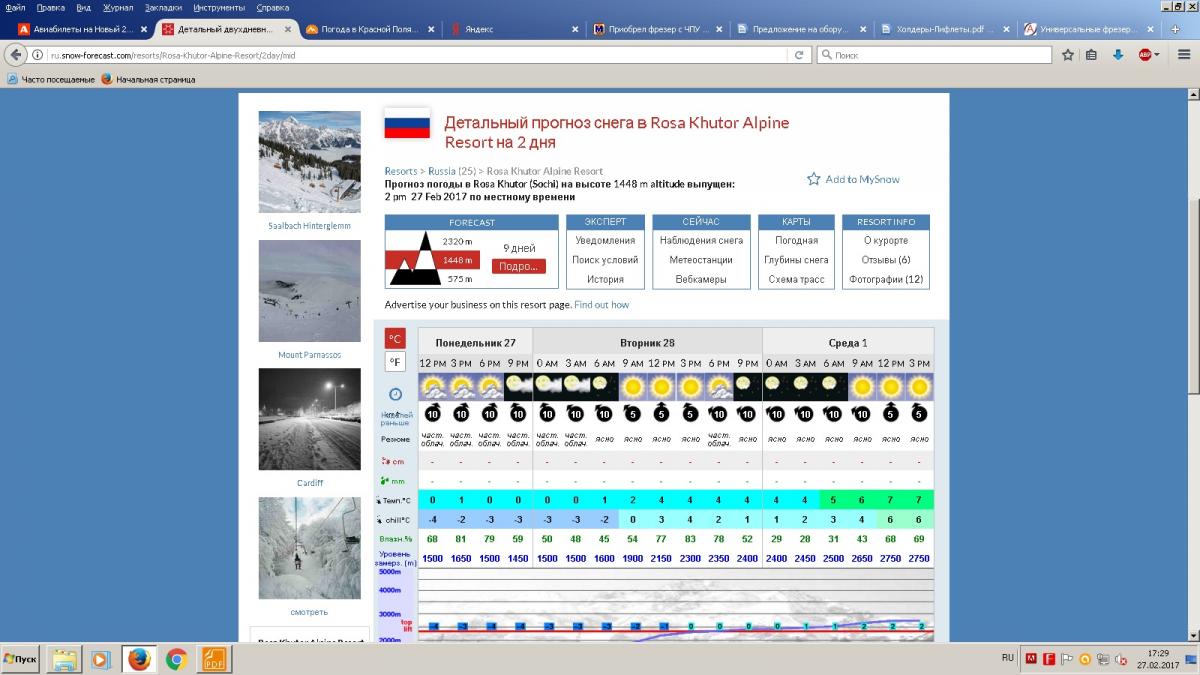
Task: Open the Глубины снега link
Action: click(x=797, y=260)
